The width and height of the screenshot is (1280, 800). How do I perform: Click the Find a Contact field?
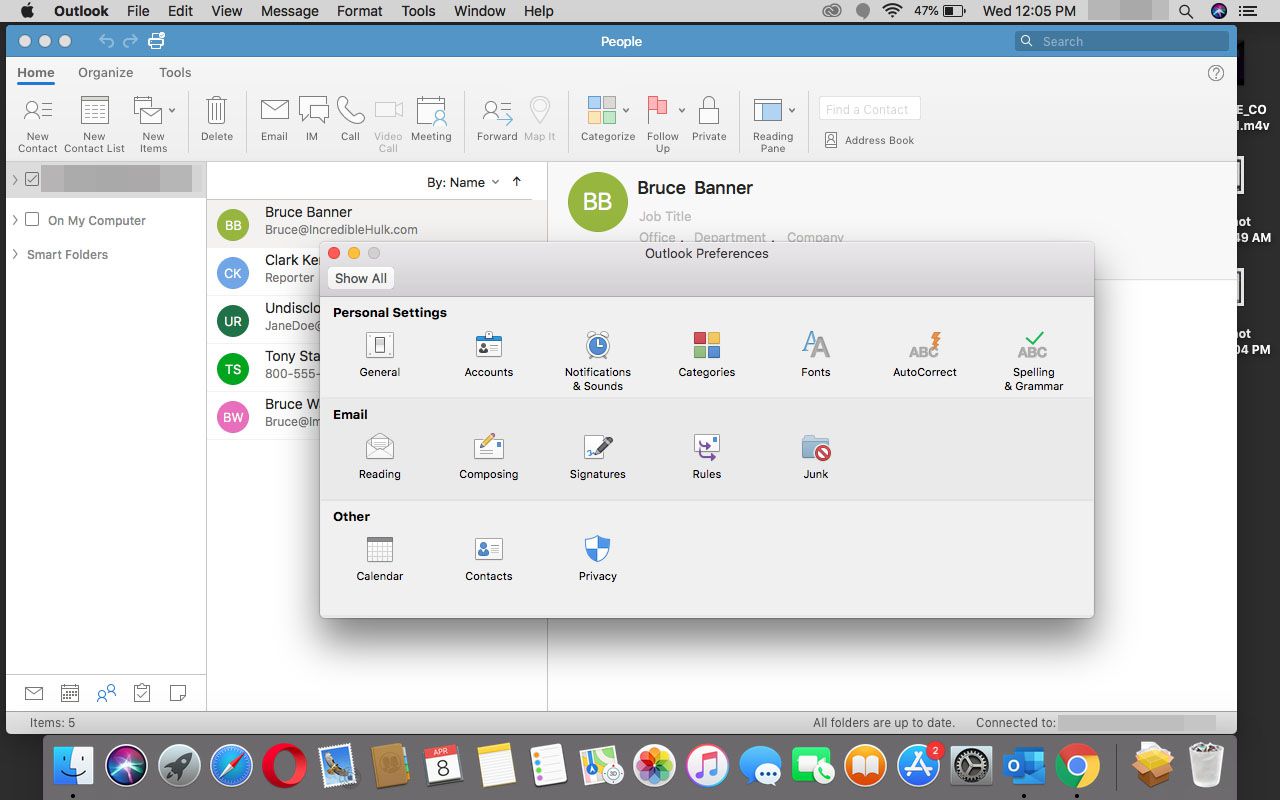pyautogui.click(x=869, y=109)
